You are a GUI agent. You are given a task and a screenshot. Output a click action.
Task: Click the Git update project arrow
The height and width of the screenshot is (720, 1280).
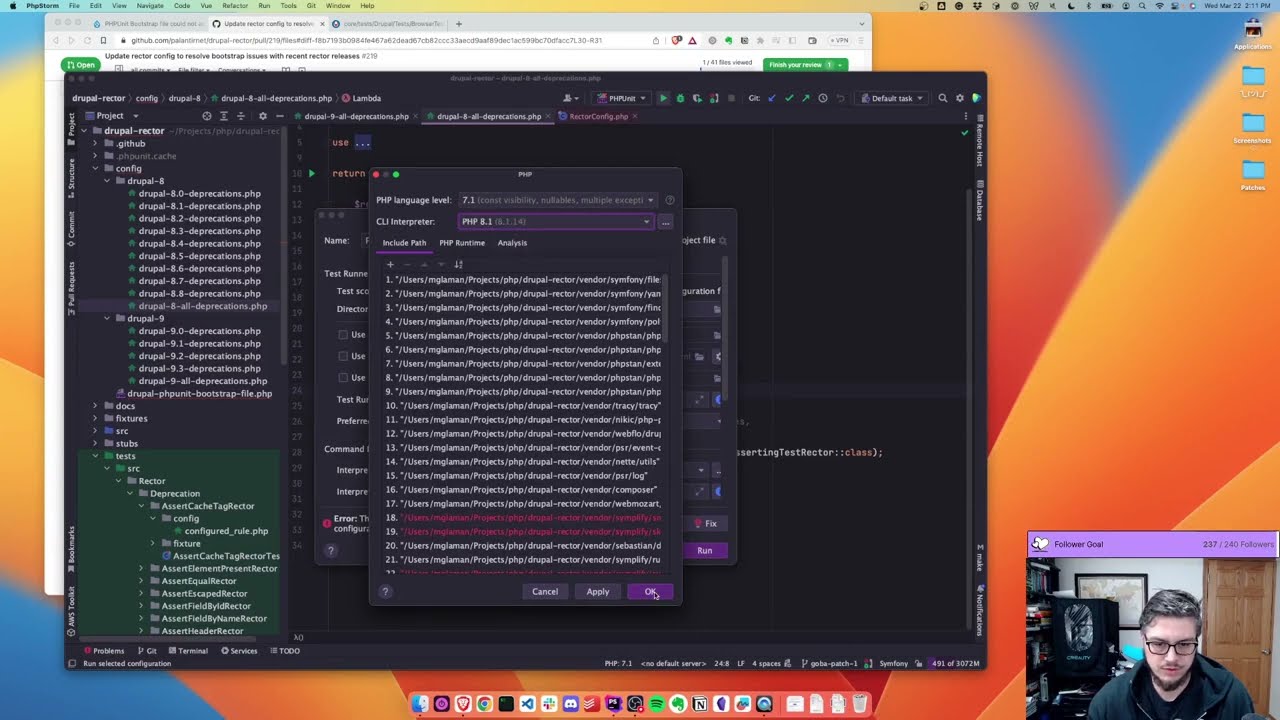pyautogui.click(x=771, y=98)
